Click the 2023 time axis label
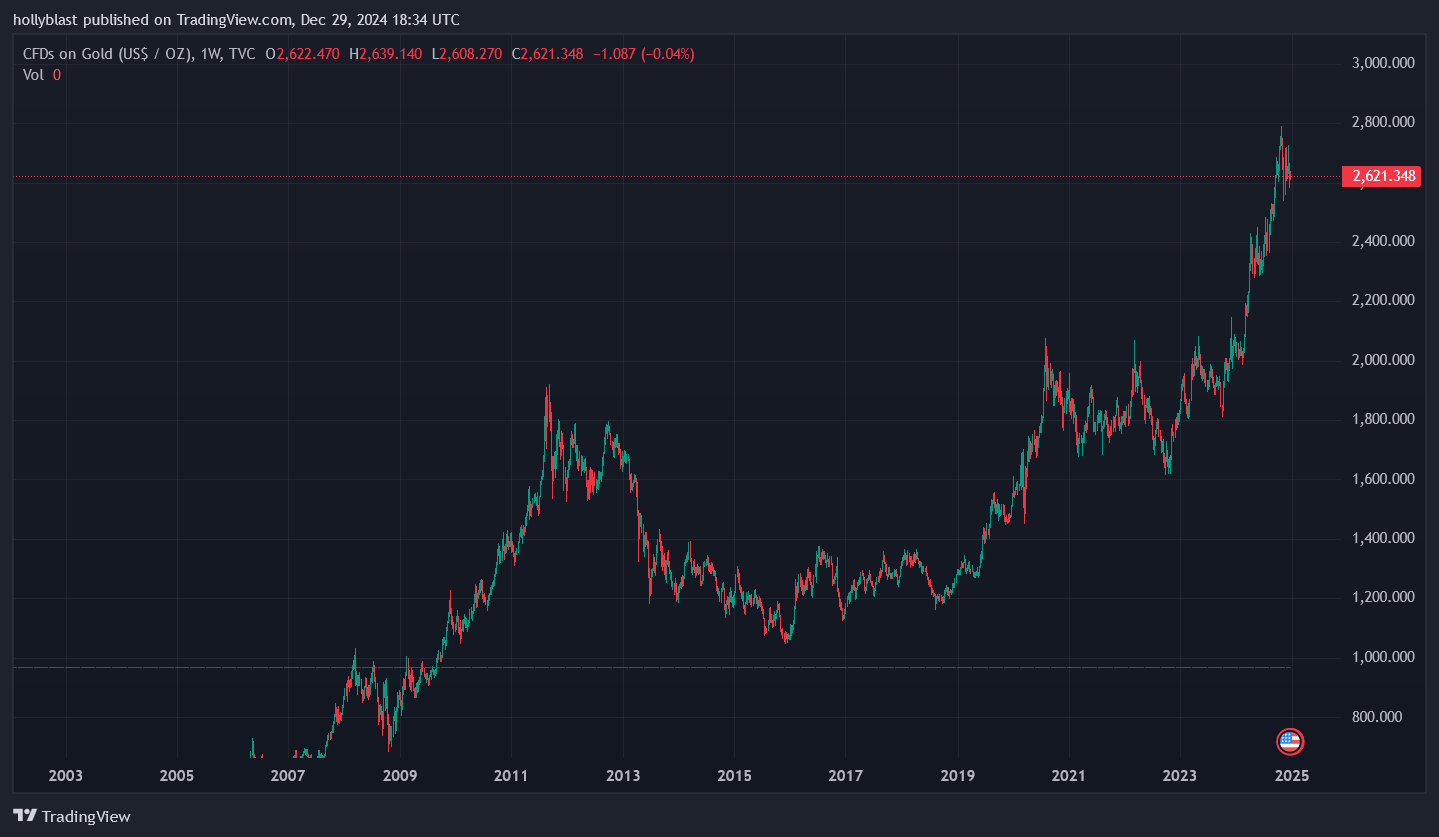1439x837 pixels. 1180,775
